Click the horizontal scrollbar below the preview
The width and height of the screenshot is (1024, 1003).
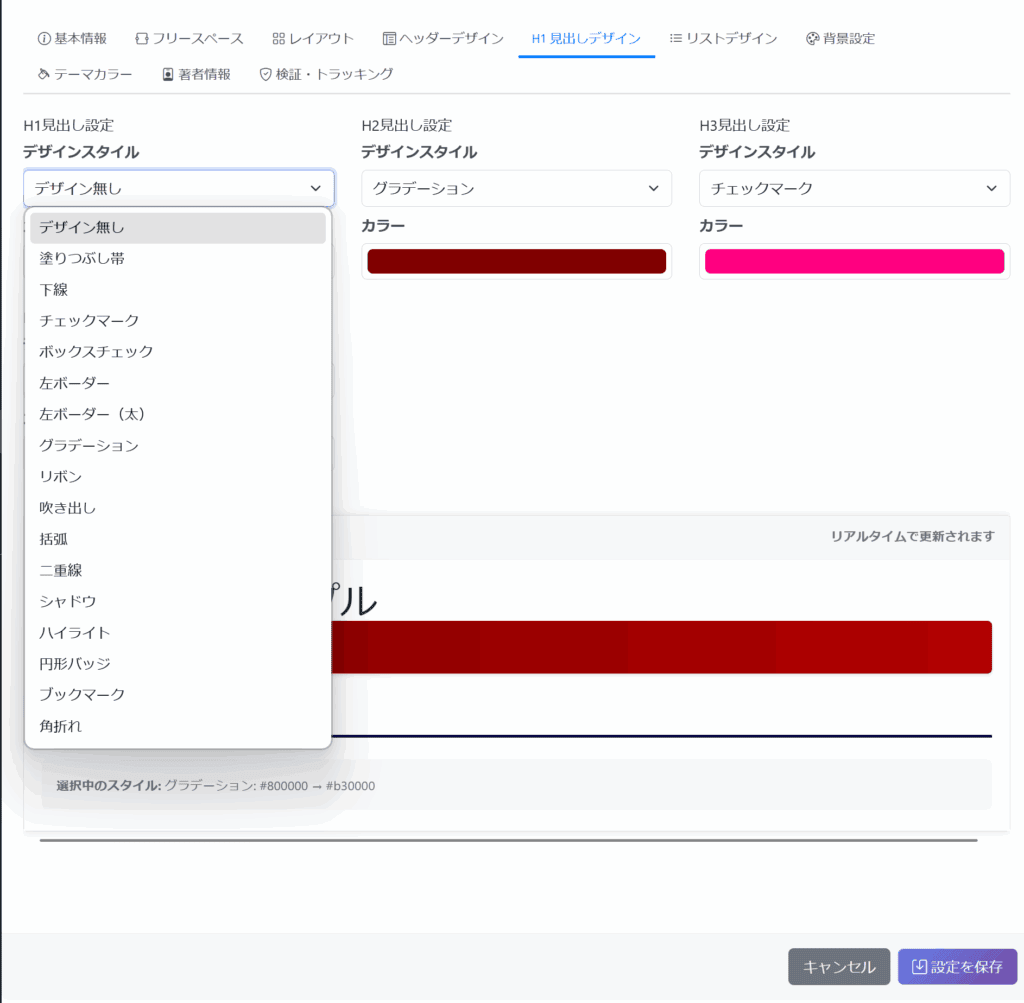(x=508, y=840)
